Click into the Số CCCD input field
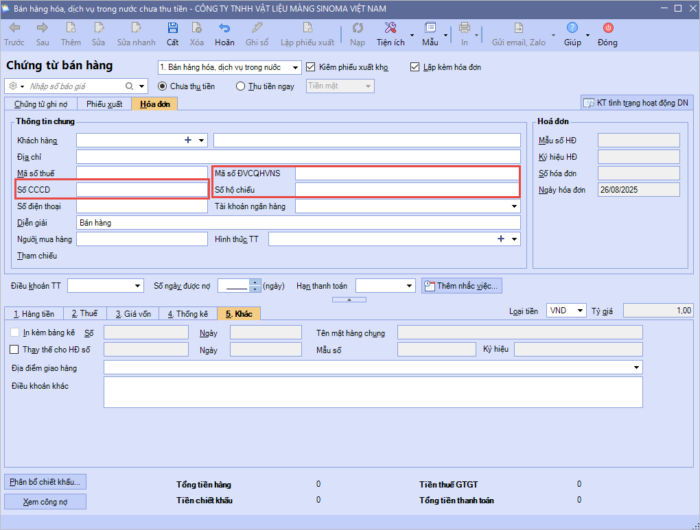Screen dimensions: 700x530 coord(141,189)
